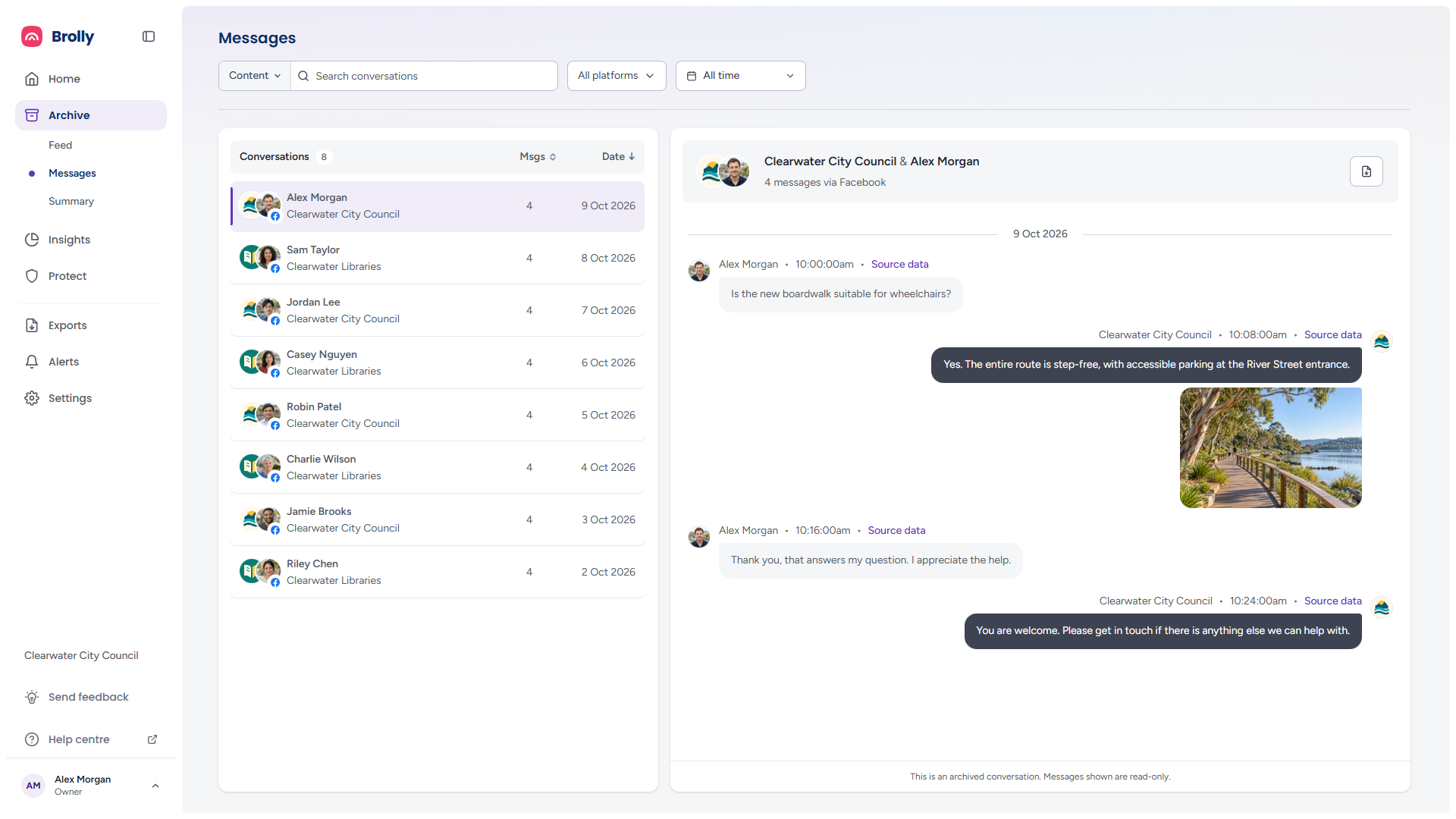
Task: Expand the All platforms dropdown
Action: click(617, 76)
